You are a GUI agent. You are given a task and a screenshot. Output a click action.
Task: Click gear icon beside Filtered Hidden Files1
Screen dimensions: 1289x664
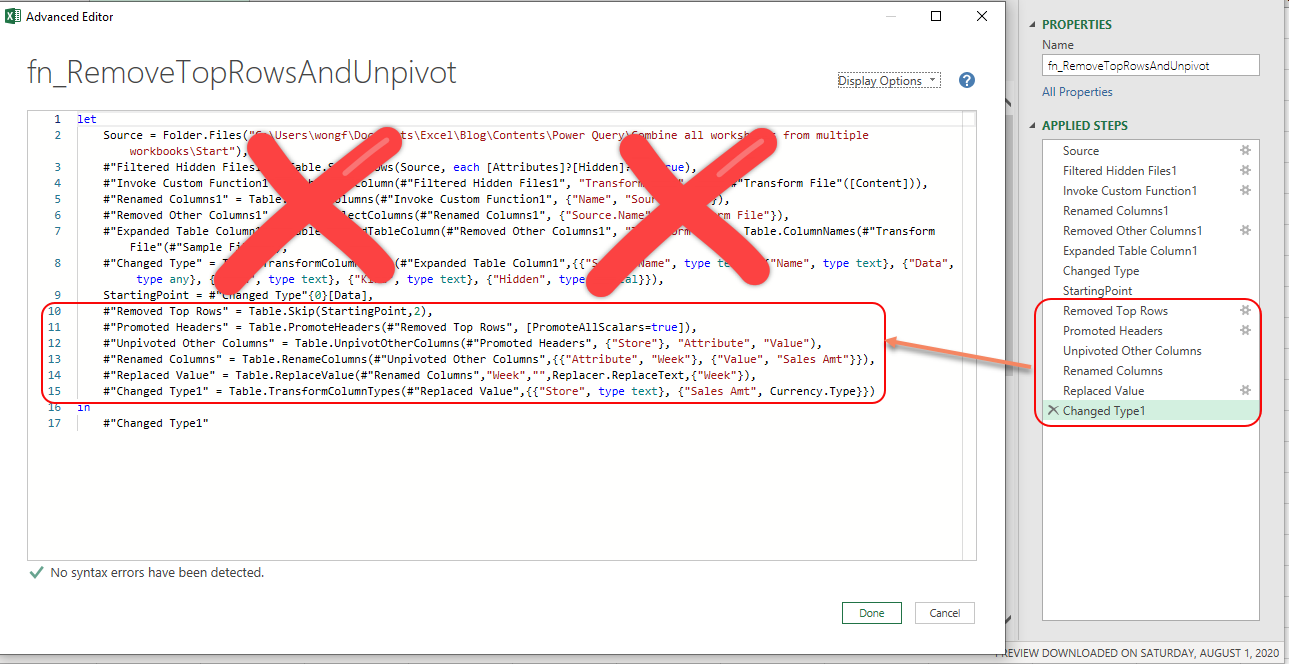click(1245, 170)
